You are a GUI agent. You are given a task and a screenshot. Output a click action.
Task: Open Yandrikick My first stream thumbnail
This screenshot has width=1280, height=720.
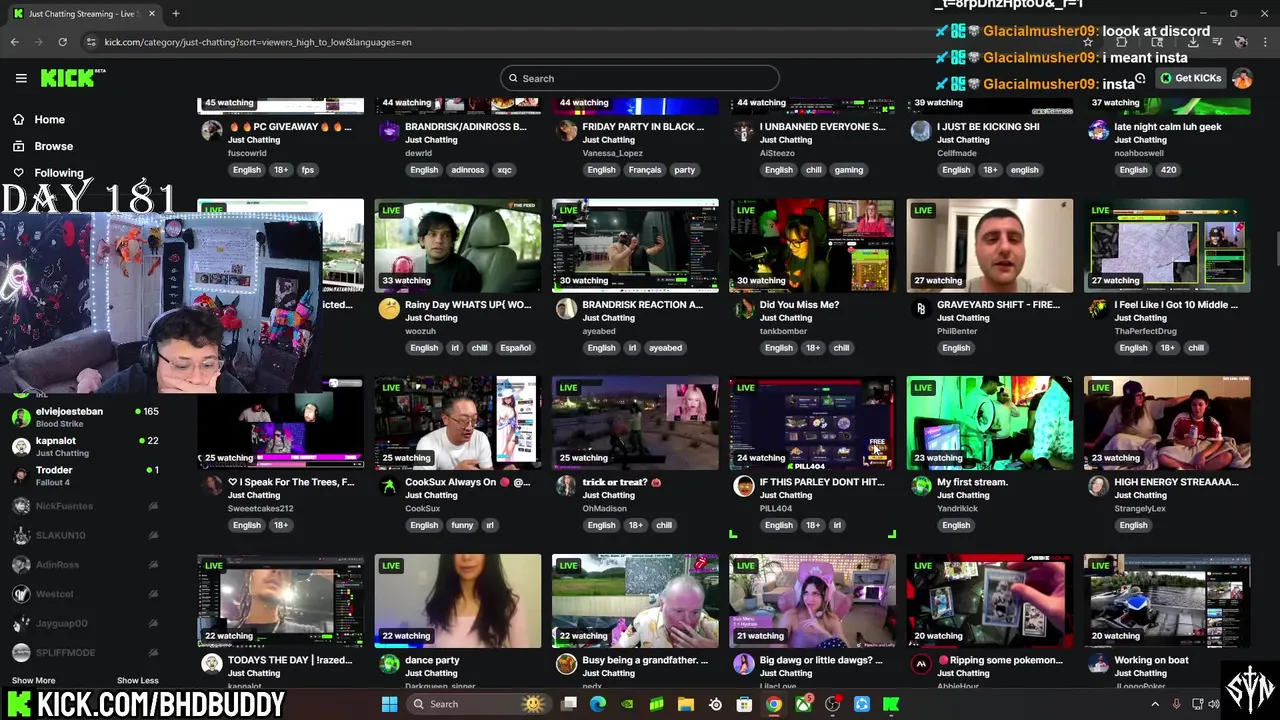(990, 423)
